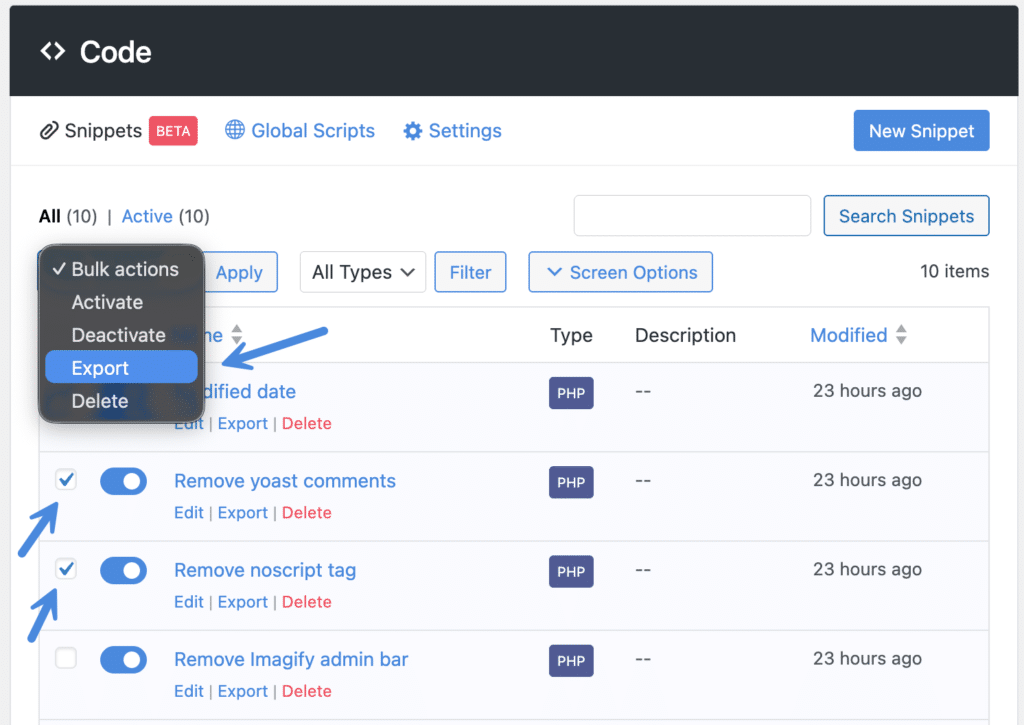Click the BETA badge next to Snippets
The image size is (1024, 725).
173,130
